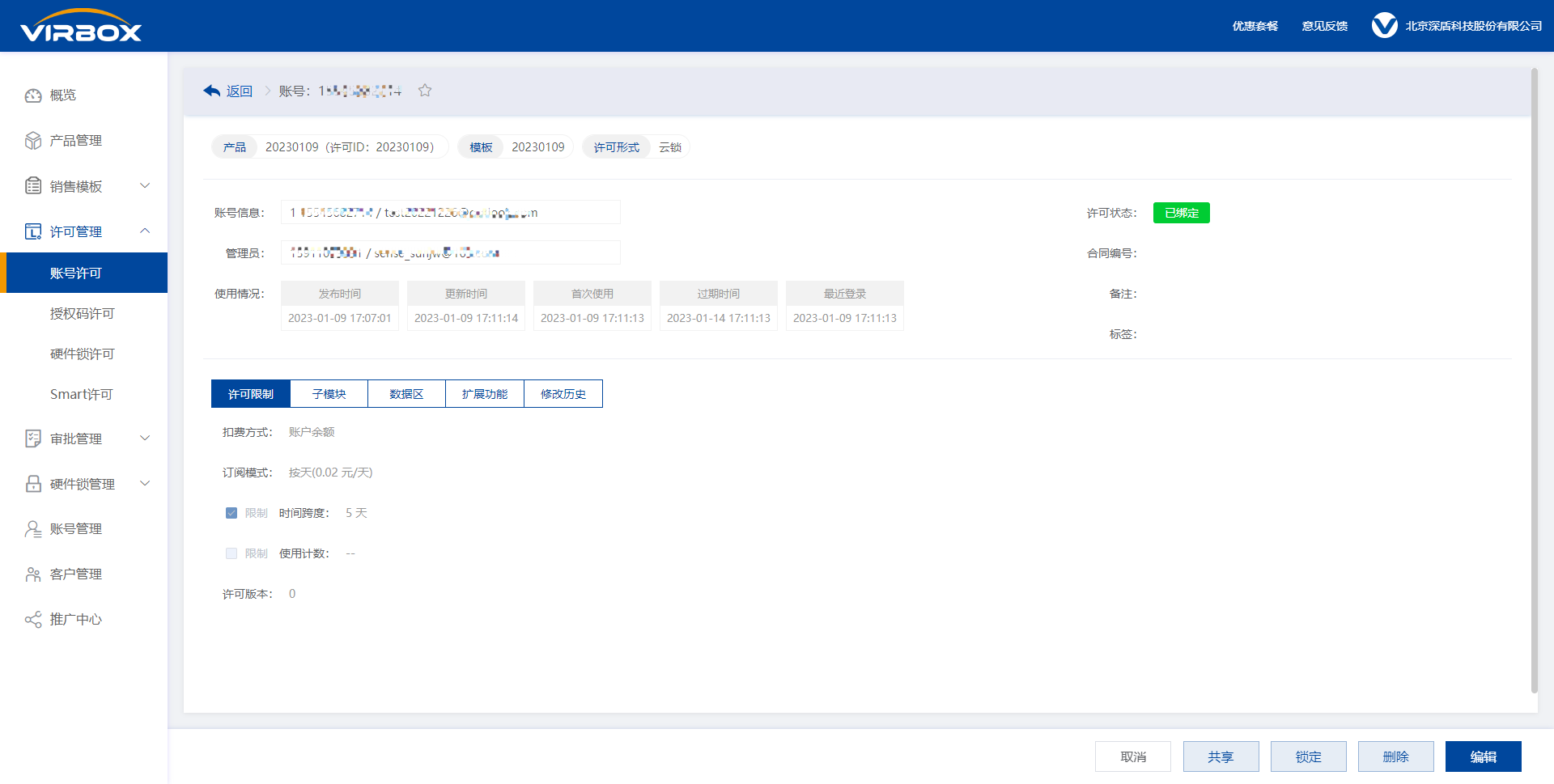
Task: Click the product cube icon beside 产品管理
Action: coord(33,141)
